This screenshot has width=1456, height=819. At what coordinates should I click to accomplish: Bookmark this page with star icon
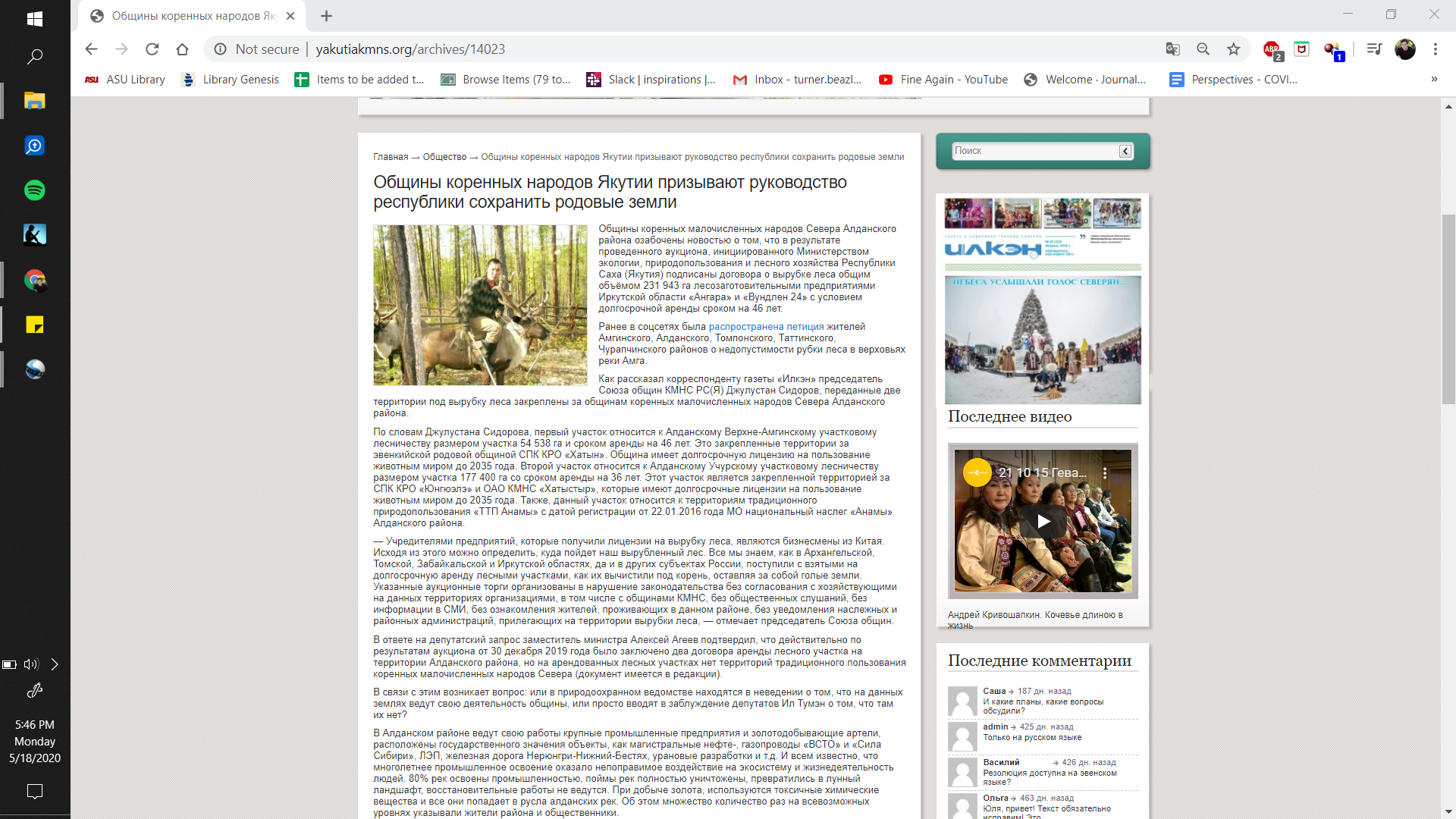(x=1234, y=49)
